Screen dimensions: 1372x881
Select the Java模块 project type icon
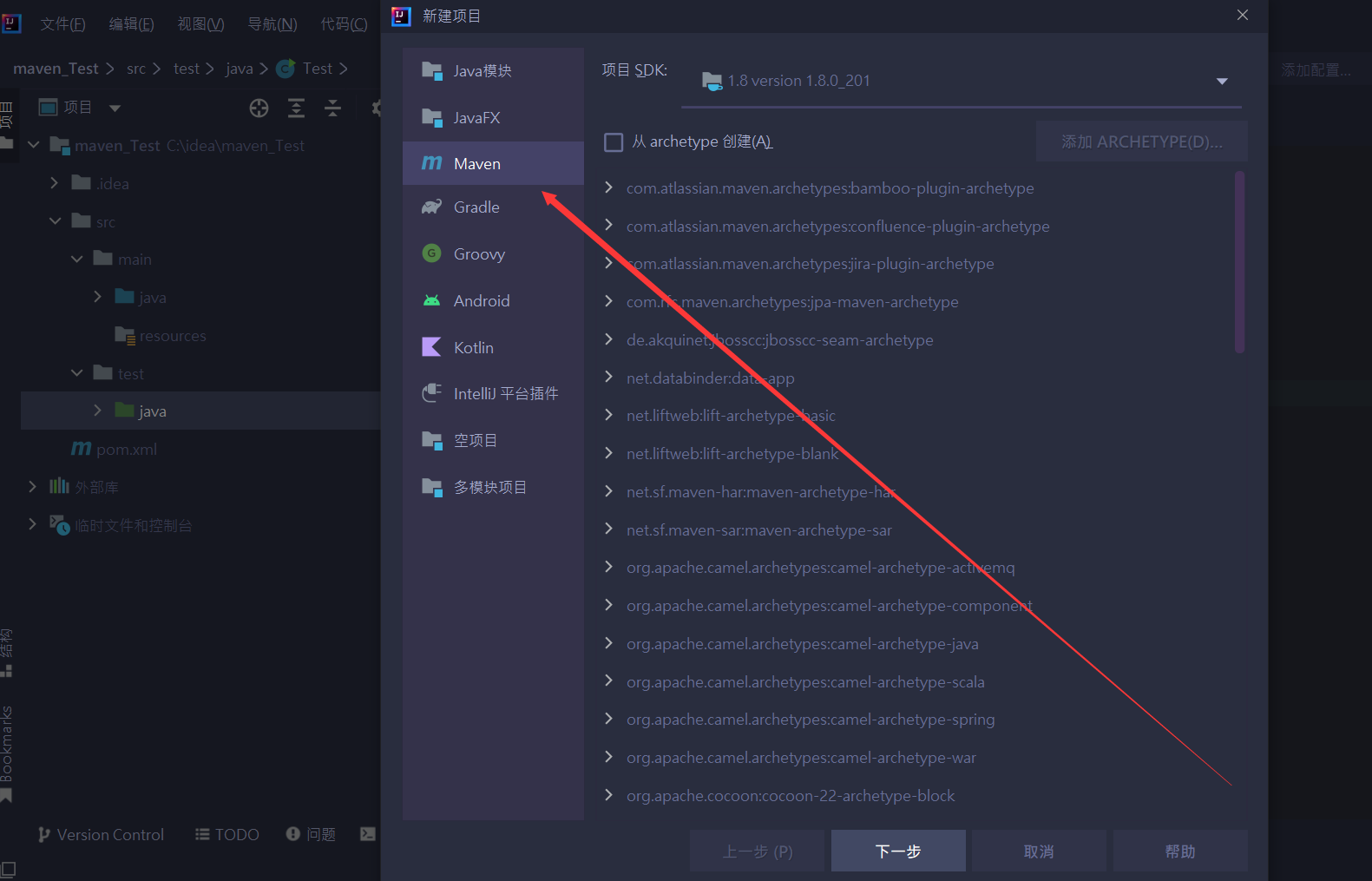(431, 71)
